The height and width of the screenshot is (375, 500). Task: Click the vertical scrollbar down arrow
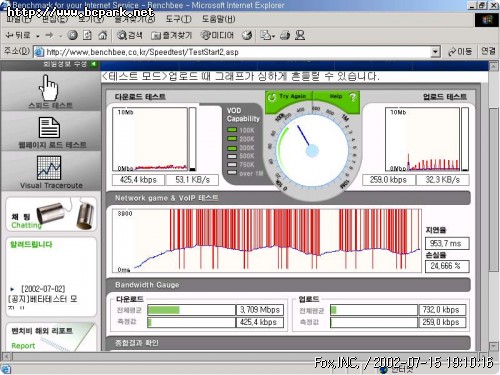[x=494, y=346]
